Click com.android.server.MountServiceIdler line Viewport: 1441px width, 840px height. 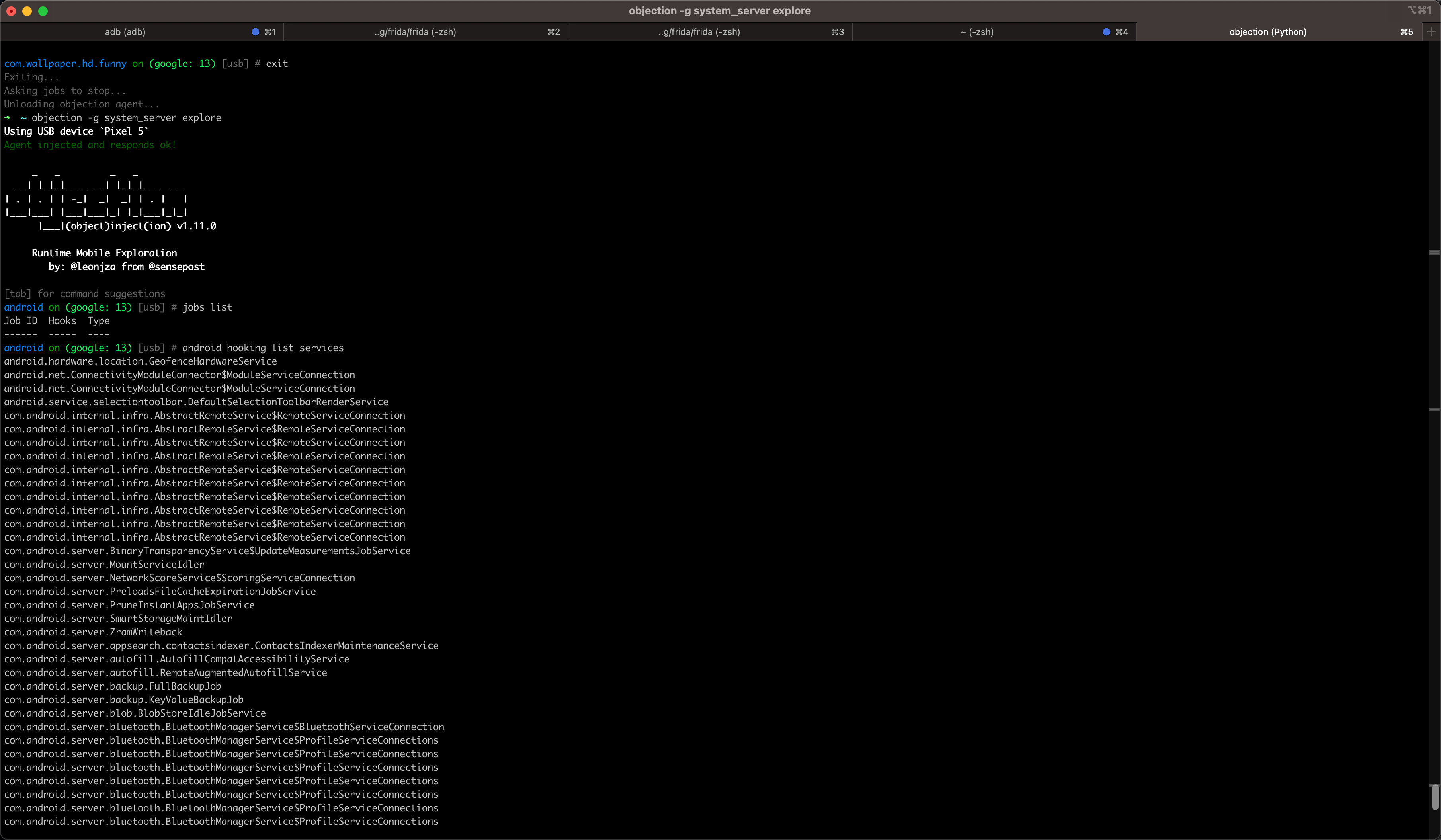click(x=104, y=565)
